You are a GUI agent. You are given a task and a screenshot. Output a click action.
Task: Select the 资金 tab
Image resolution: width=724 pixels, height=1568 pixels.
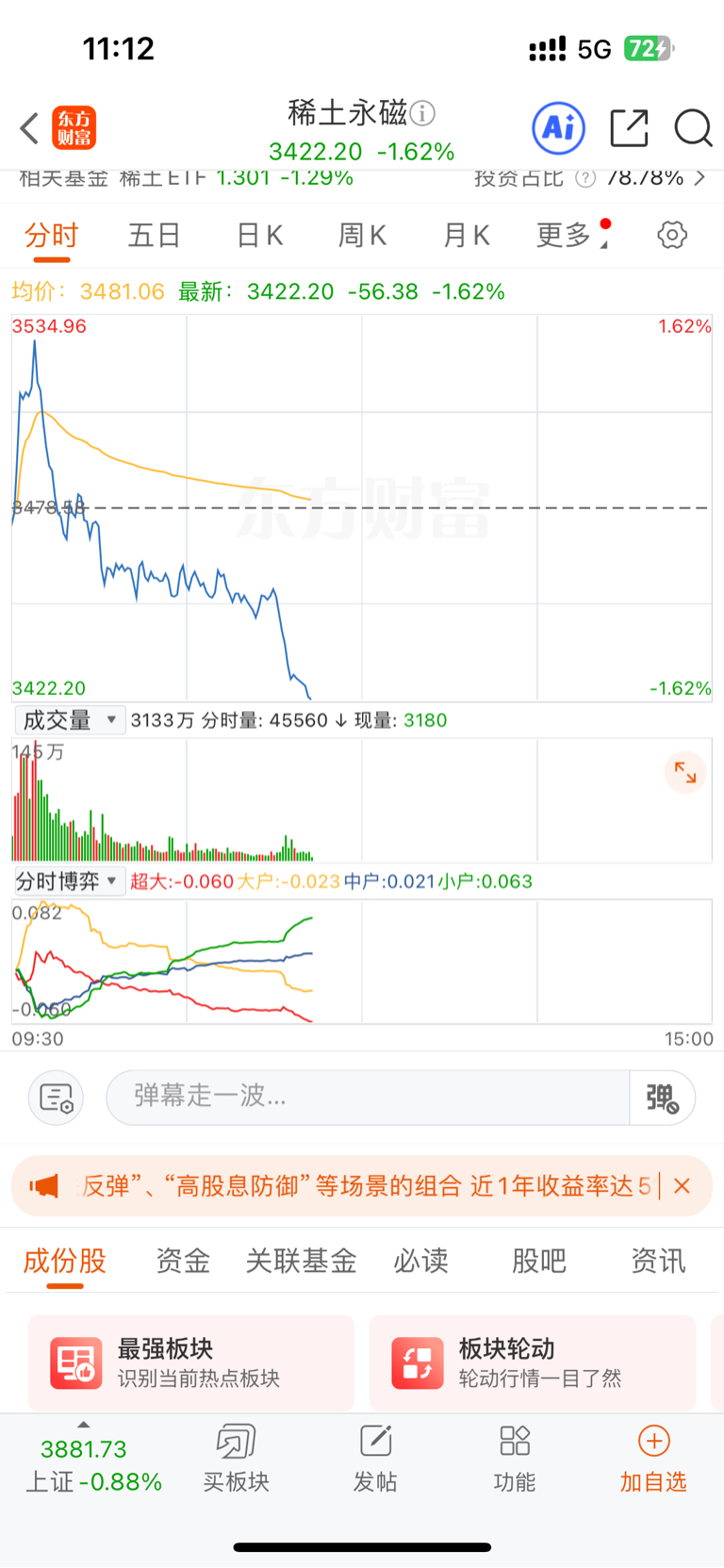click(183, 1261)
